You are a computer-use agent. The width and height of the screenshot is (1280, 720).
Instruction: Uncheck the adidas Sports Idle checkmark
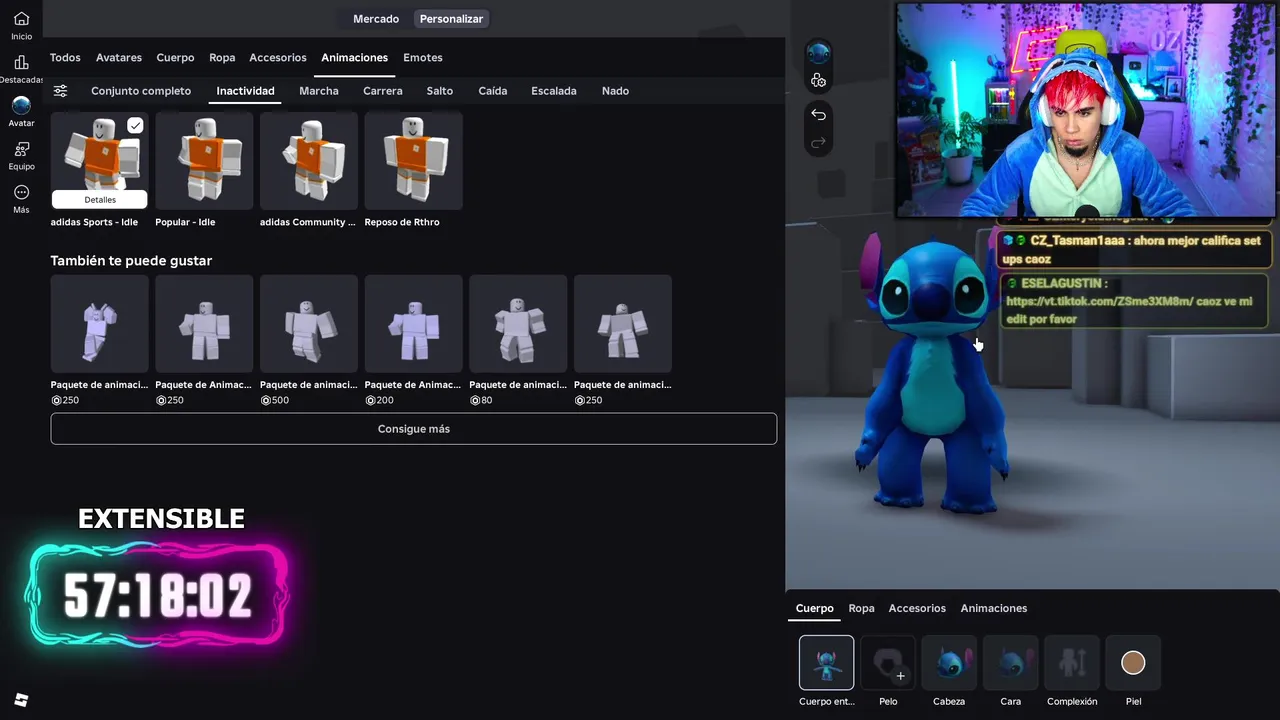[x=135, y=125]
